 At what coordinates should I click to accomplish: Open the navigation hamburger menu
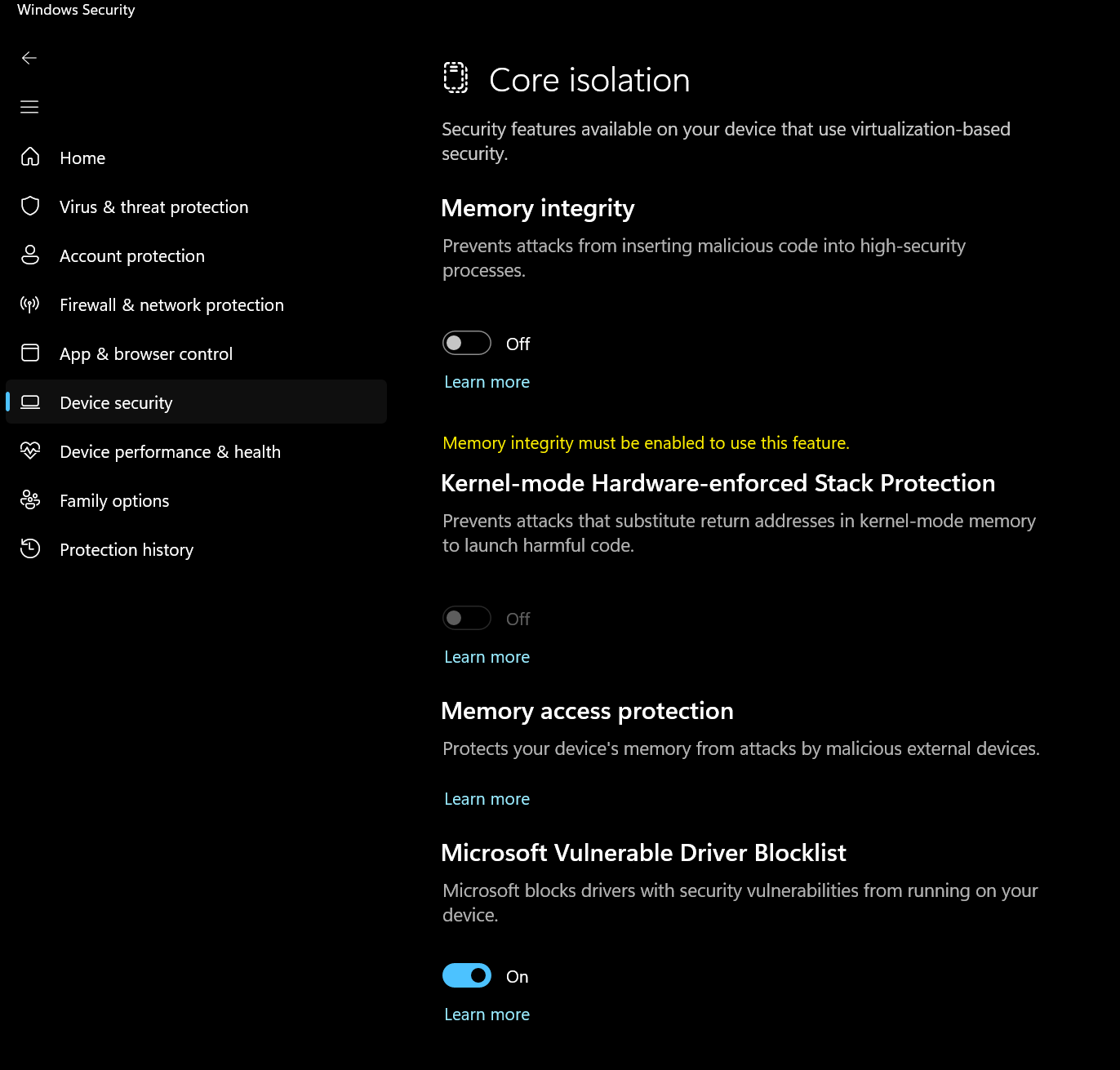point(29,107)
